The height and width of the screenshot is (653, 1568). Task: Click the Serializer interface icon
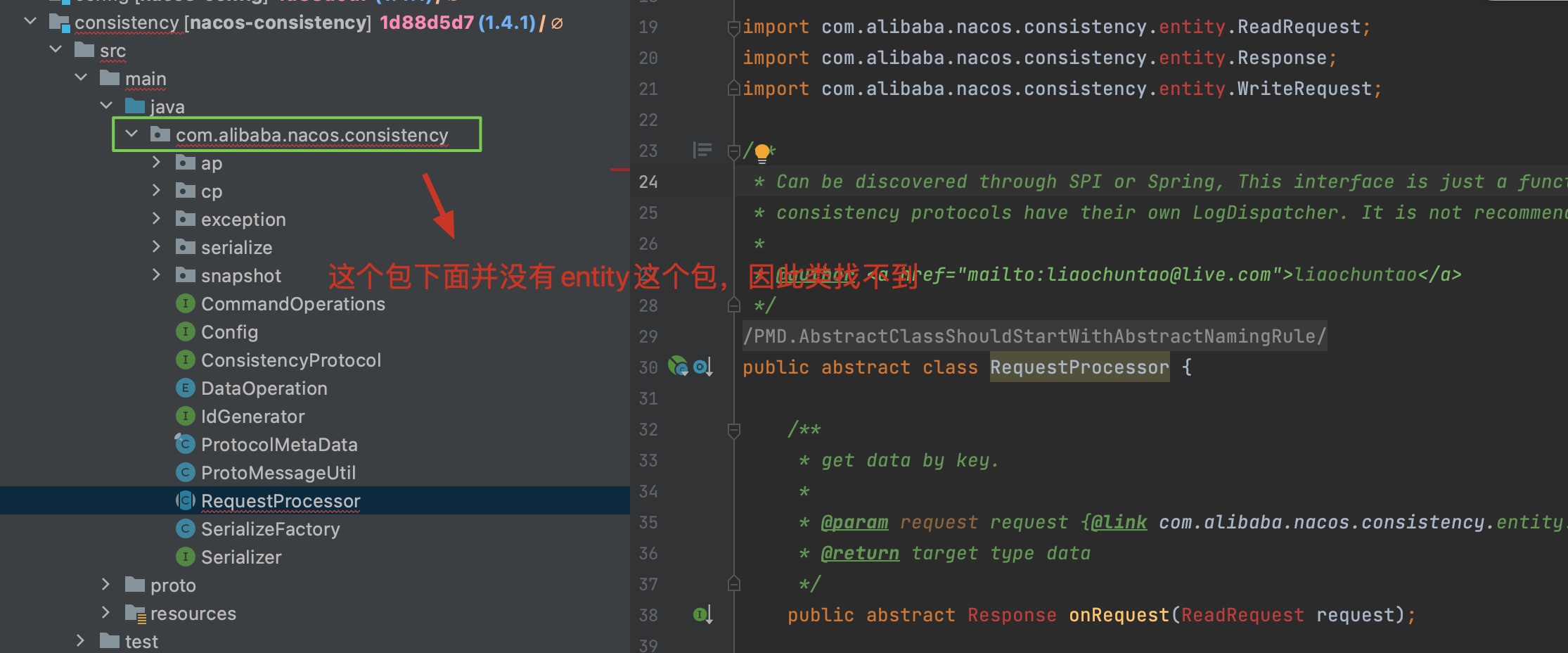click(x=185, y=557)
